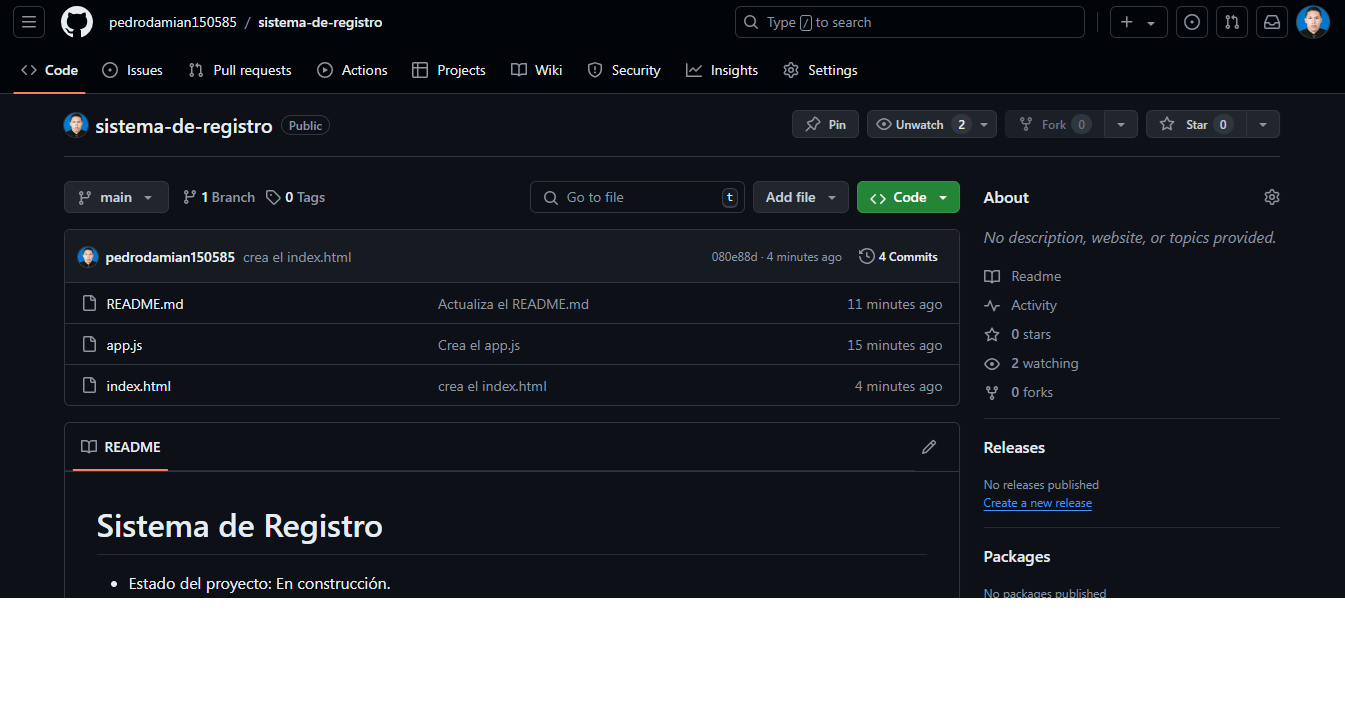Click Create a new release link
Image resolution: width=1345 pixels, height=720 pixels.
(x=1038, y=503)
